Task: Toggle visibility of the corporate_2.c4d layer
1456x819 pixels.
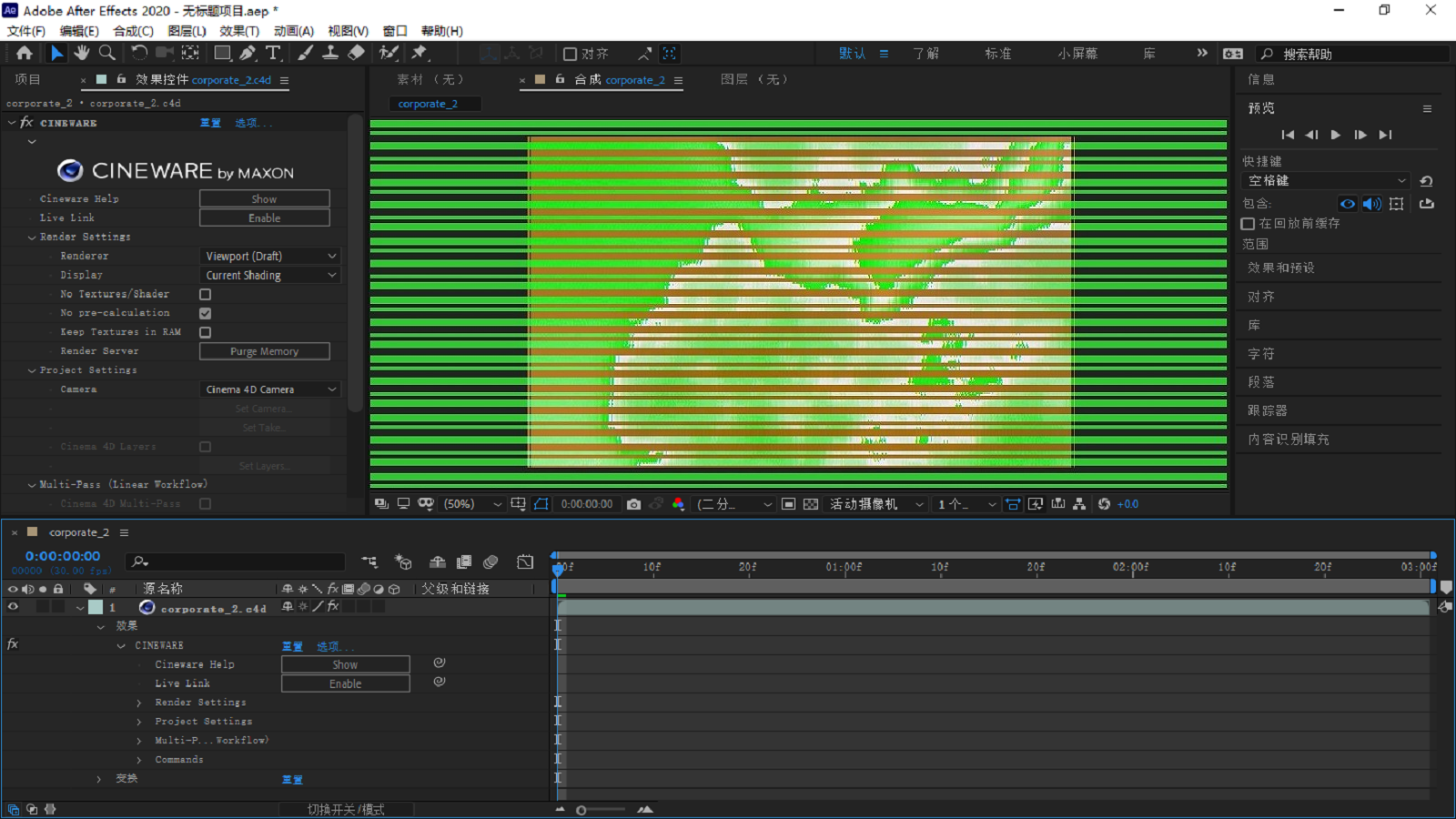Action: pyautogui.click(x=13, y=607)
